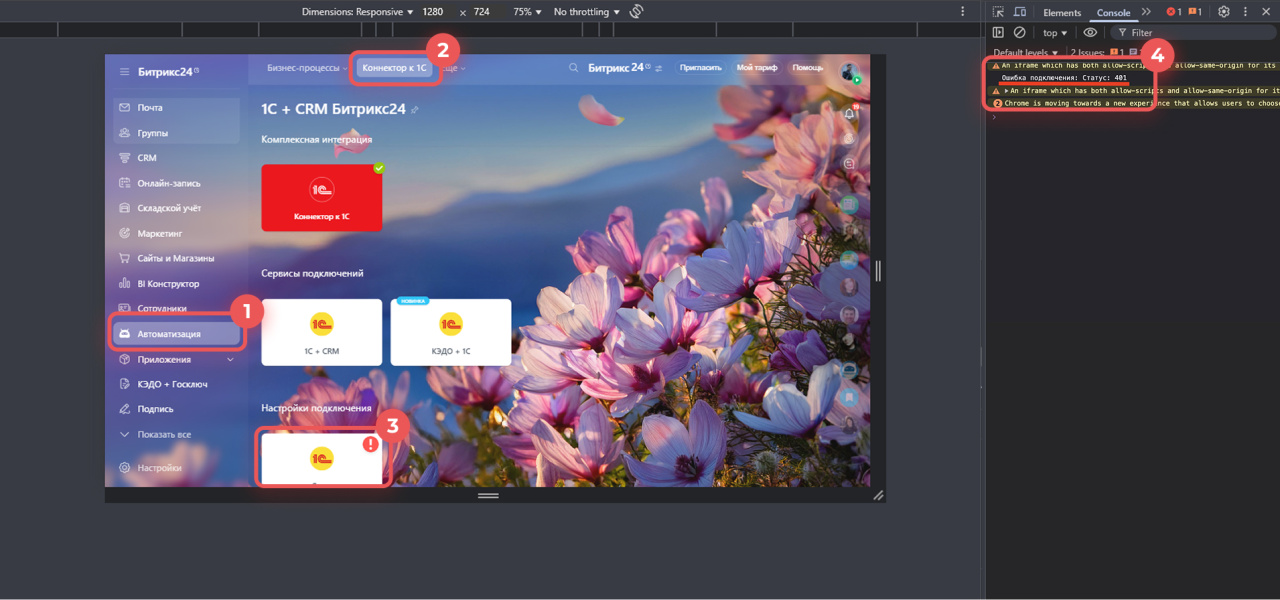Open device toolbar three-dot menu

coord(963,12)
